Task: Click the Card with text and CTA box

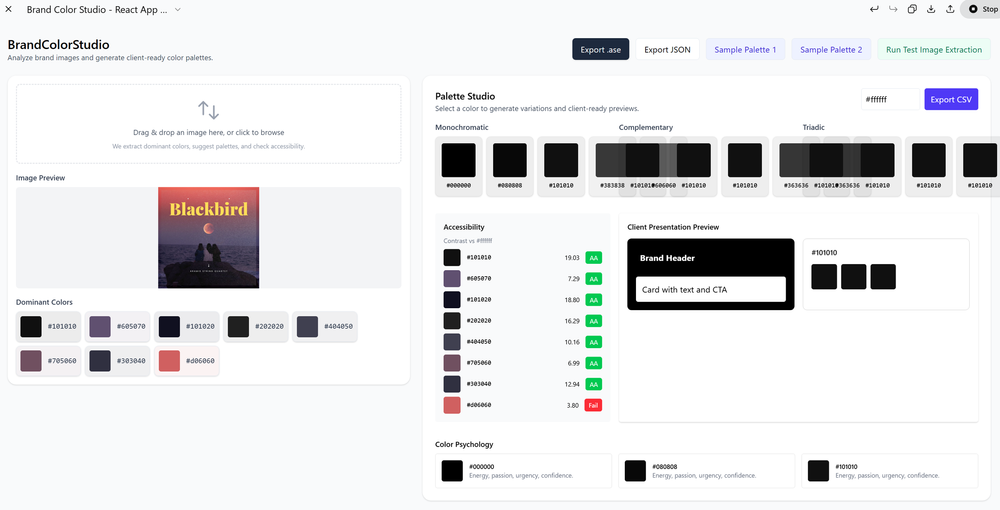Action: pyautogui.click(x=710, y=289)
